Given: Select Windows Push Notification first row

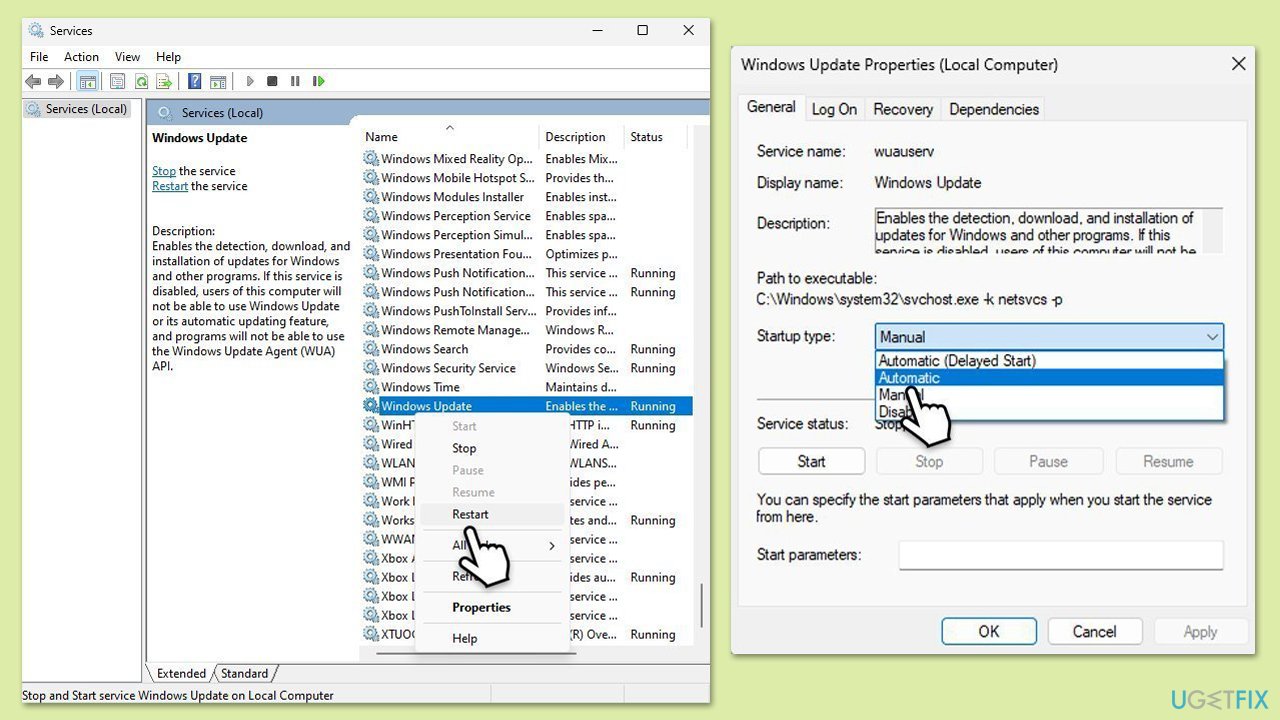Looking at the screenshot, I should click(x=527, y=273).
